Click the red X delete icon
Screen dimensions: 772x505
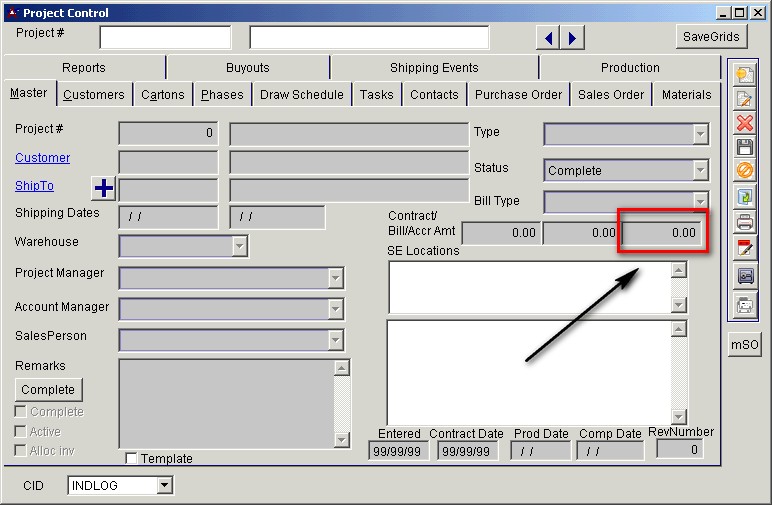[x=744, y=123]
